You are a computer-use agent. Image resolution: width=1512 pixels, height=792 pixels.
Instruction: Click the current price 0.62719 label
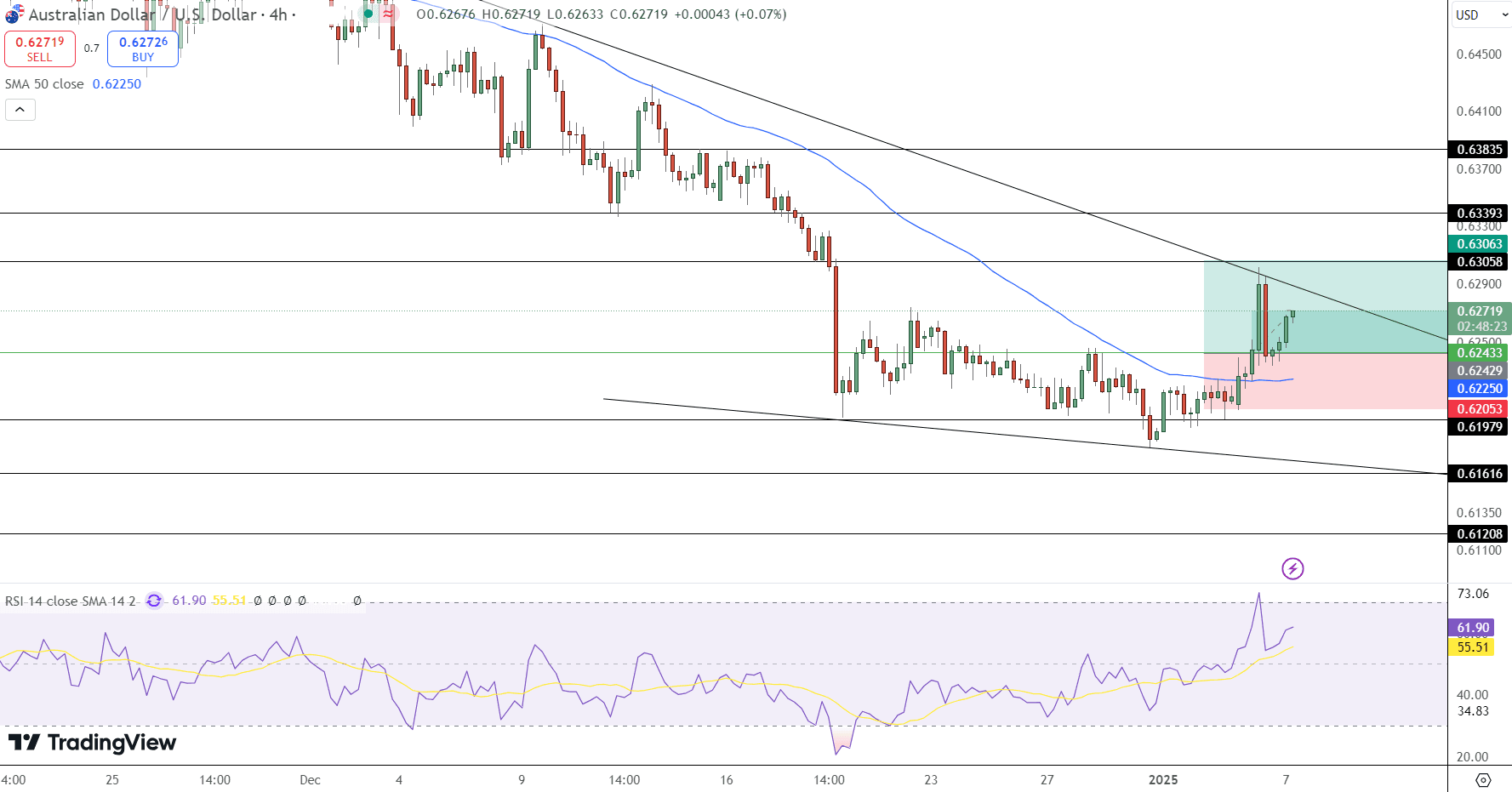[x=1480, y=311]
